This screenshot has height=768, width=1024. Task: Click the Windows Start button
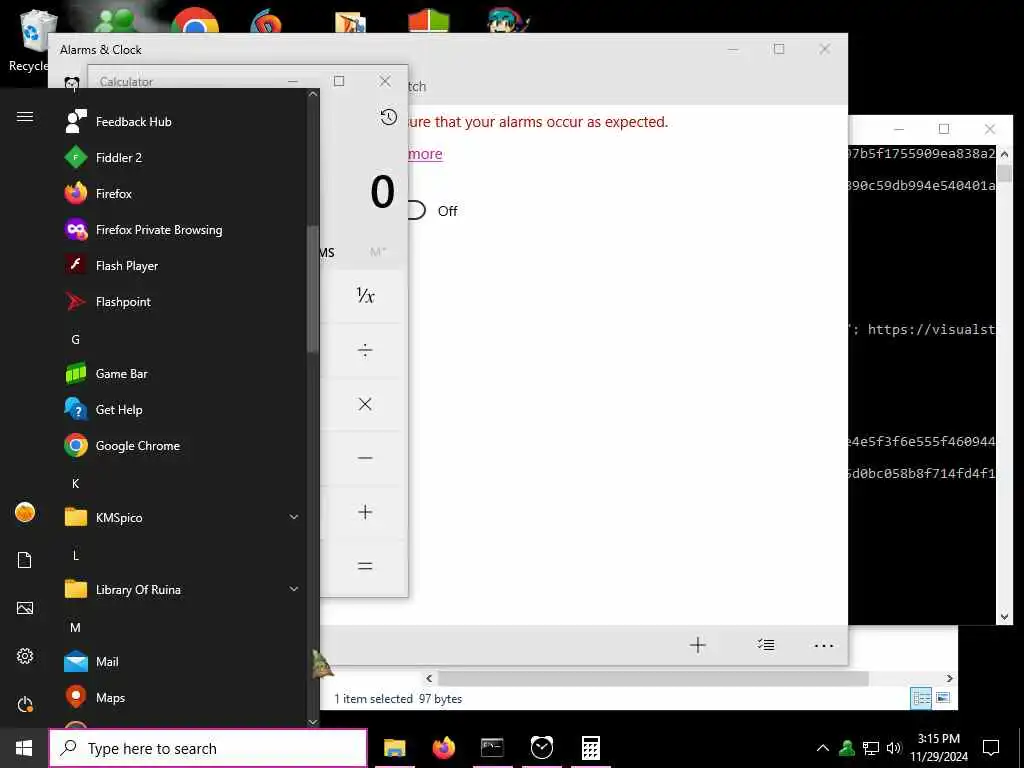(24, 748)
